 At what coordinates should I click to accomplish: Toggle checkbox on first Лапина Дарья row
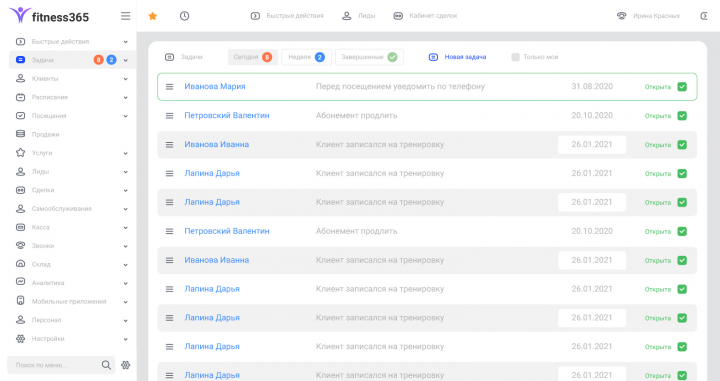[x=682, y=174]
